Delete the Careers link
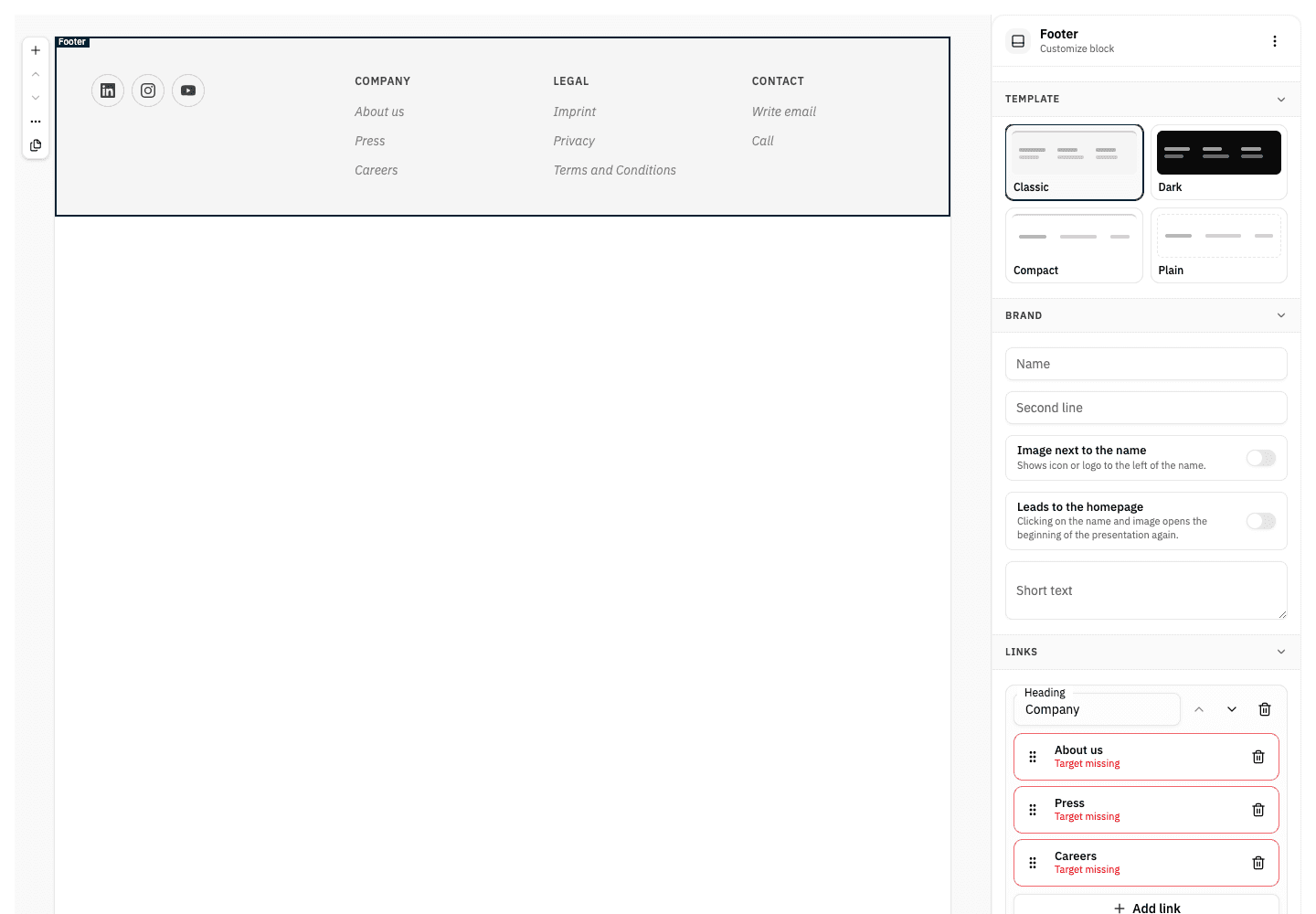Screen dimensions: 1316x914 pos(1258,863)
